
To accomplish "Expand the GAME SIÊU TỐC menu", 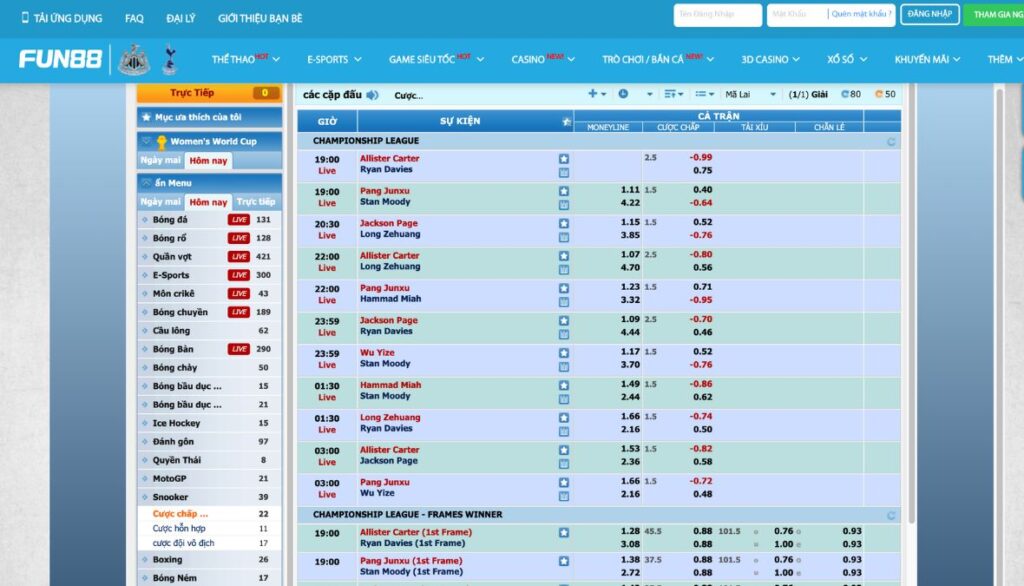I will (x=436, y=59).
